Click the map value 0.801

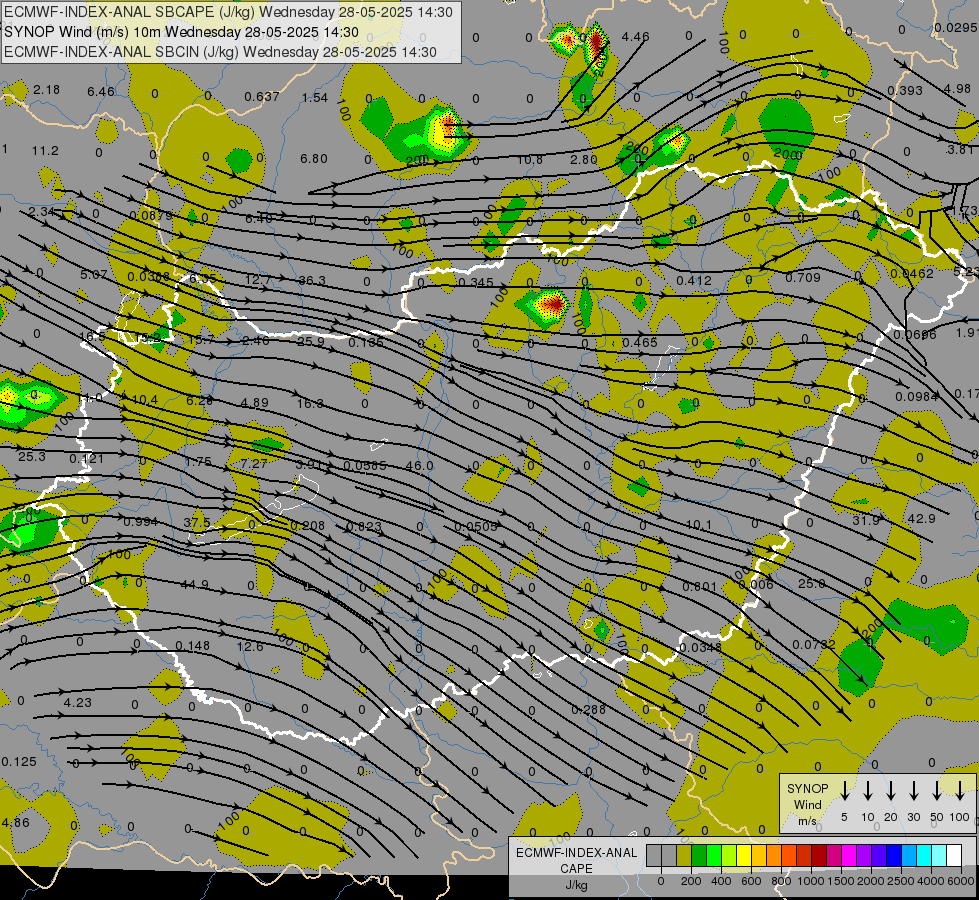[700, 586]
